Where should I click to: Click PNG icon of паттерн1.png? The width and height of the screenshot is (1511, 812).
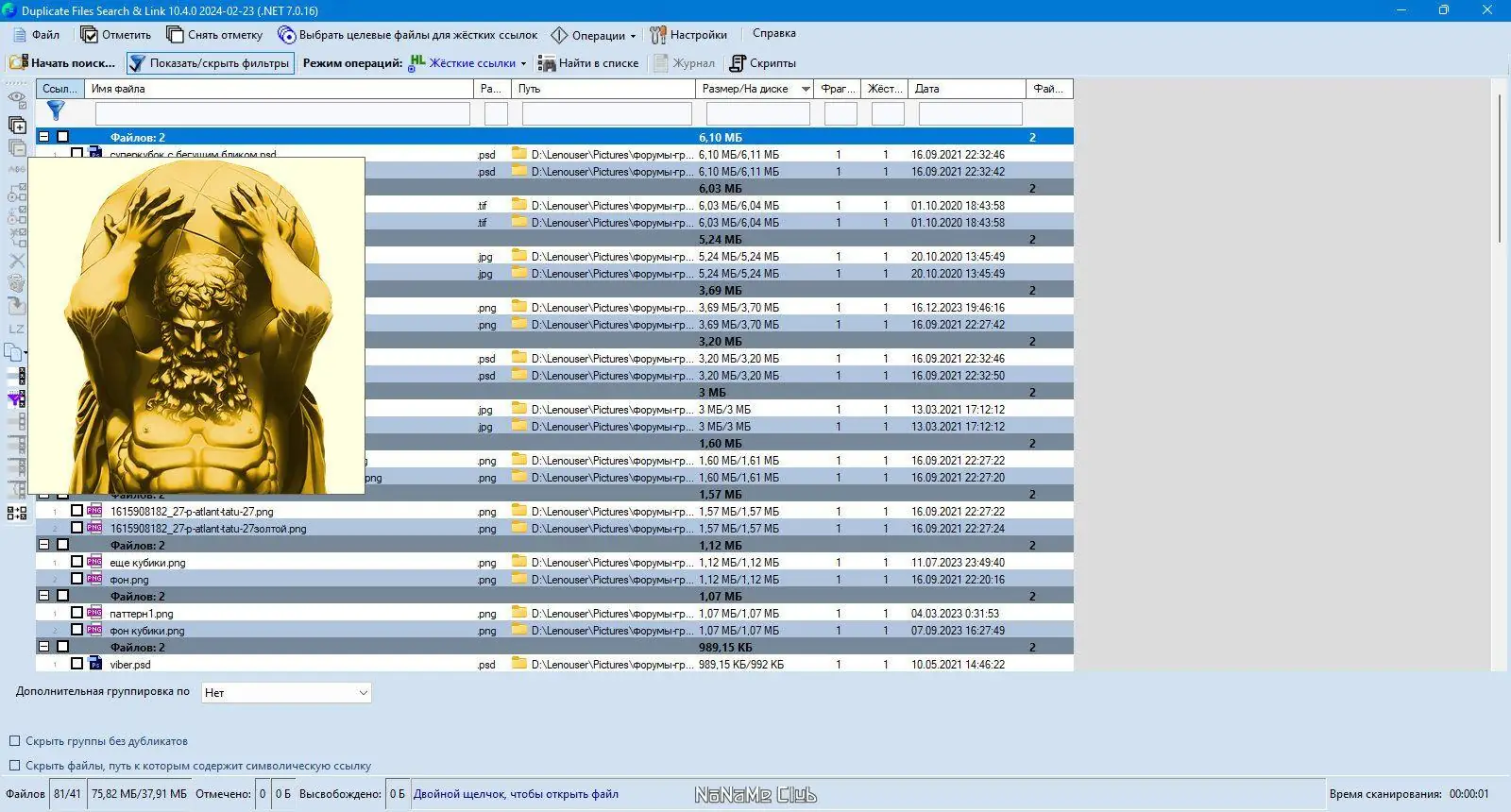(94, 613)
